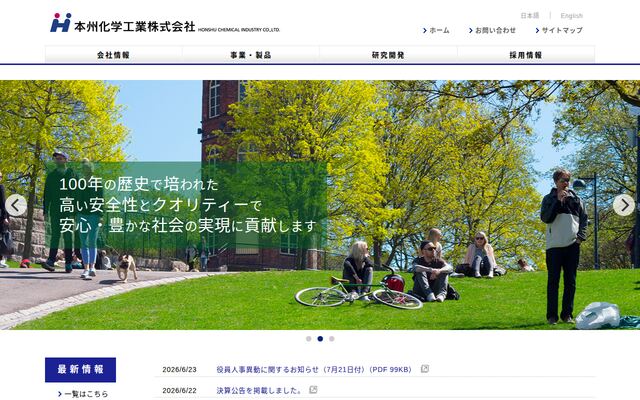Open お問い合わせ contact link
The width and height of the screenshot is (640, 400).
(x=492, y=30)
